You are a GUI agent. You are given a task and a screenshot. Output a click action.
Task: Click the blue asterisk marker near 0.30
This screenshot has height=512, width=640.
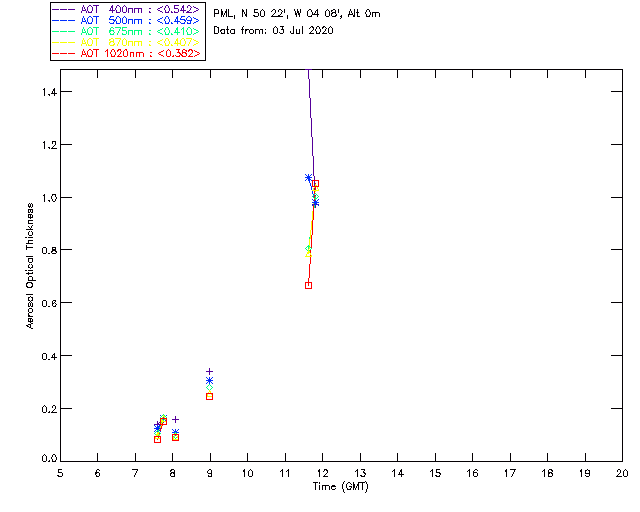(x=209, y=381)
